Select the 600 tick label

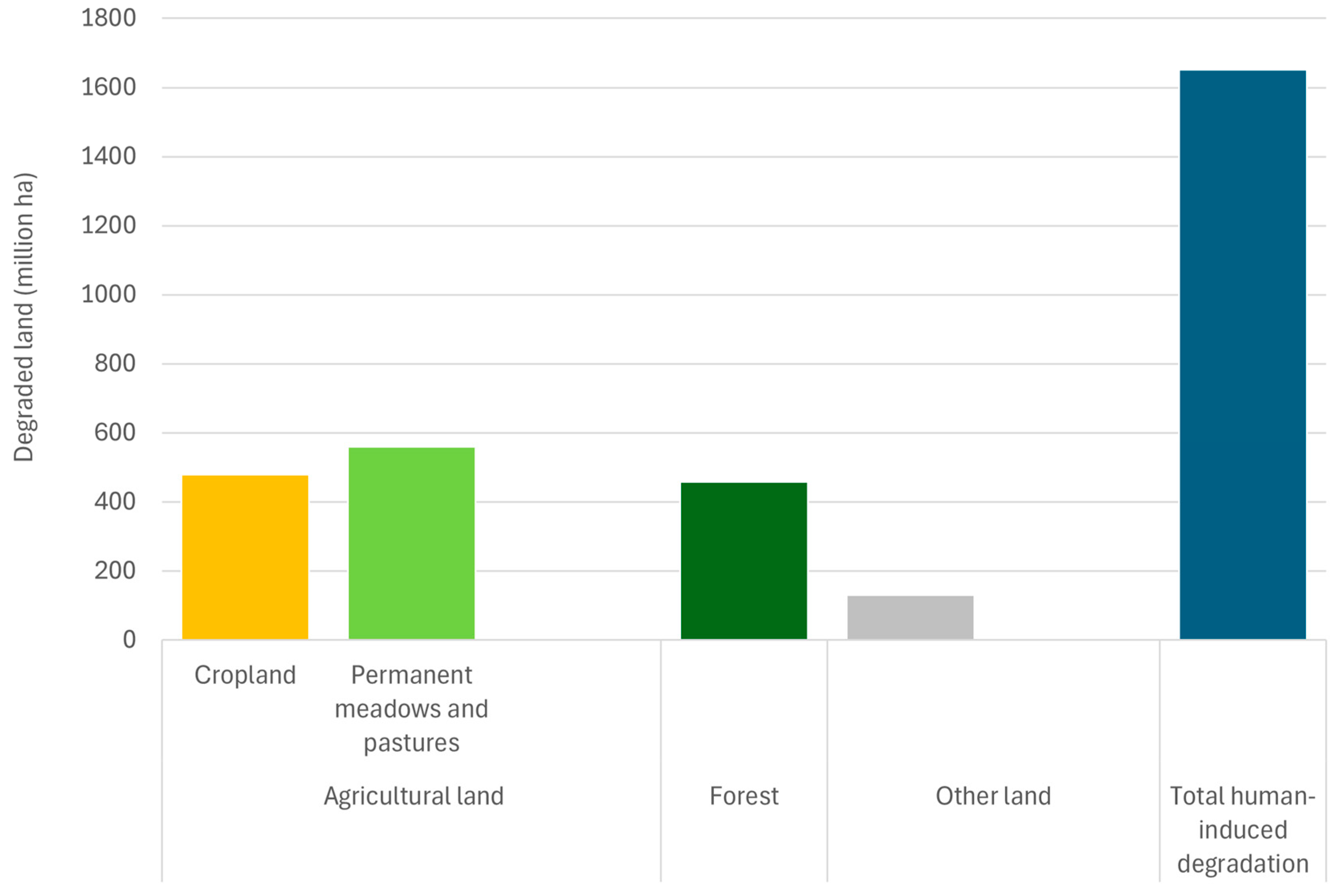point(115,433)
